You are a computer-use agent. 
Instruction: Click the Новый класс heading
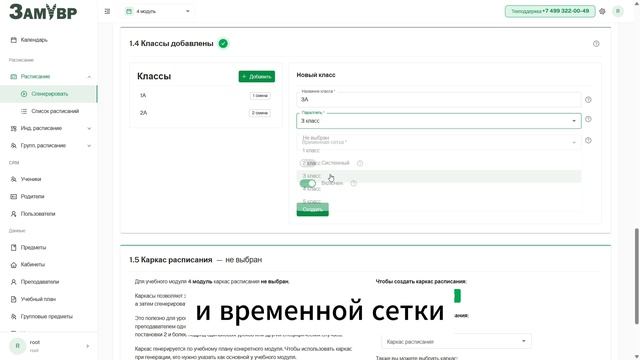pyautogui.click(x=316, y=75)
